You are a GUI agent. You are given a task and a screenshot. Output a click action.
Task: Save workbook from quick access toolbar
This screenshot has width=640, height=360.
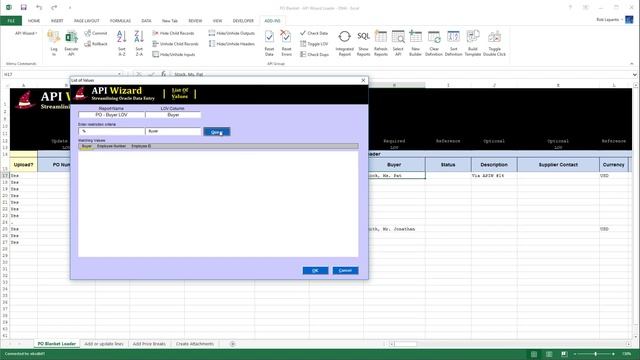click(24, 7)
